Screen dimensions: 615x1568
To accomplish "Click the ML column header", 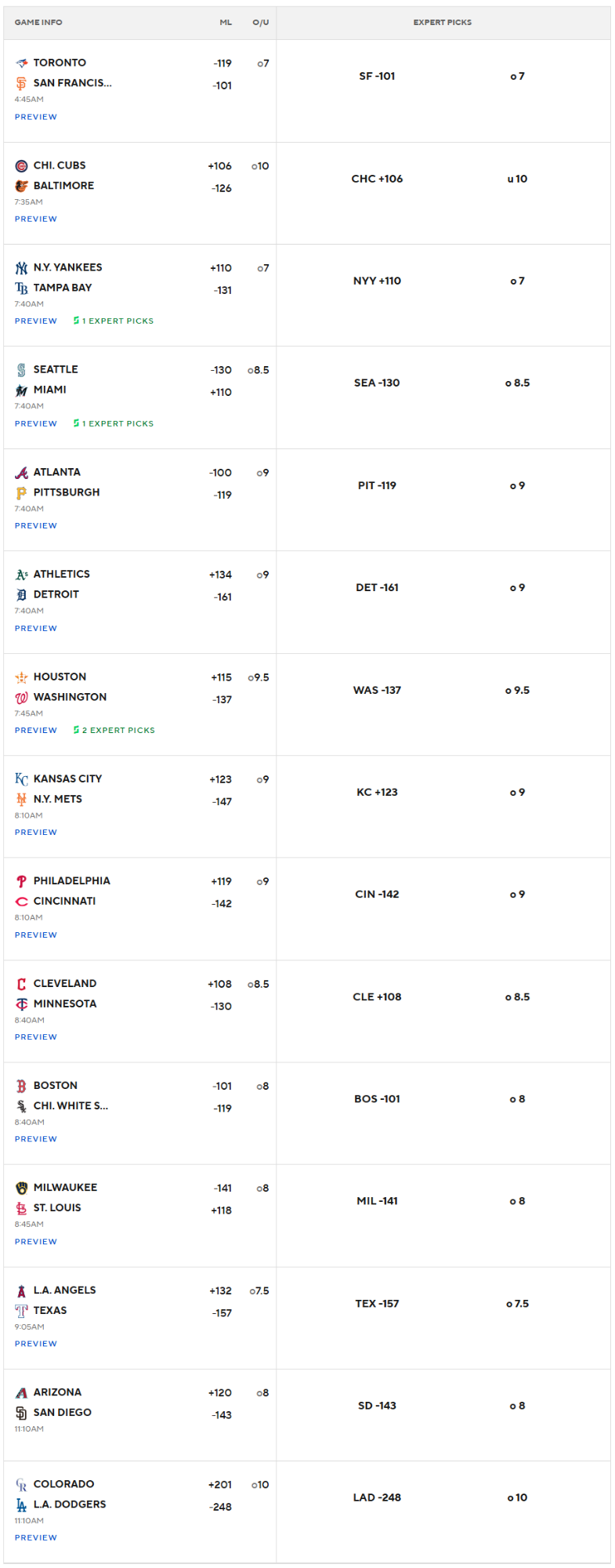I will click(226, 23).
